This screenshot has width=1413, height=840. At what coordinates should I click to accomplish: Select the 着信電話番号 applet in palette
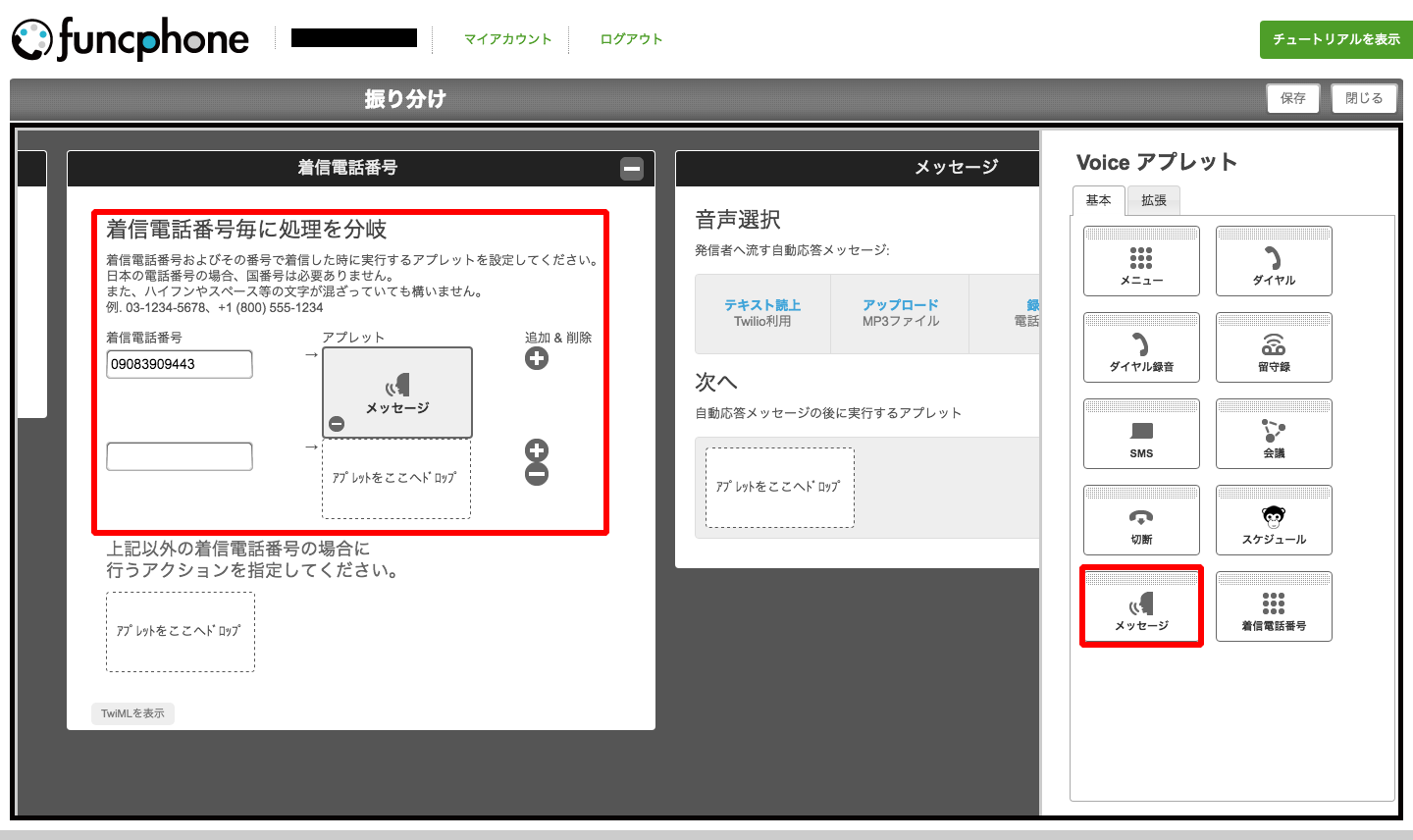click(x=1274, y=607)
